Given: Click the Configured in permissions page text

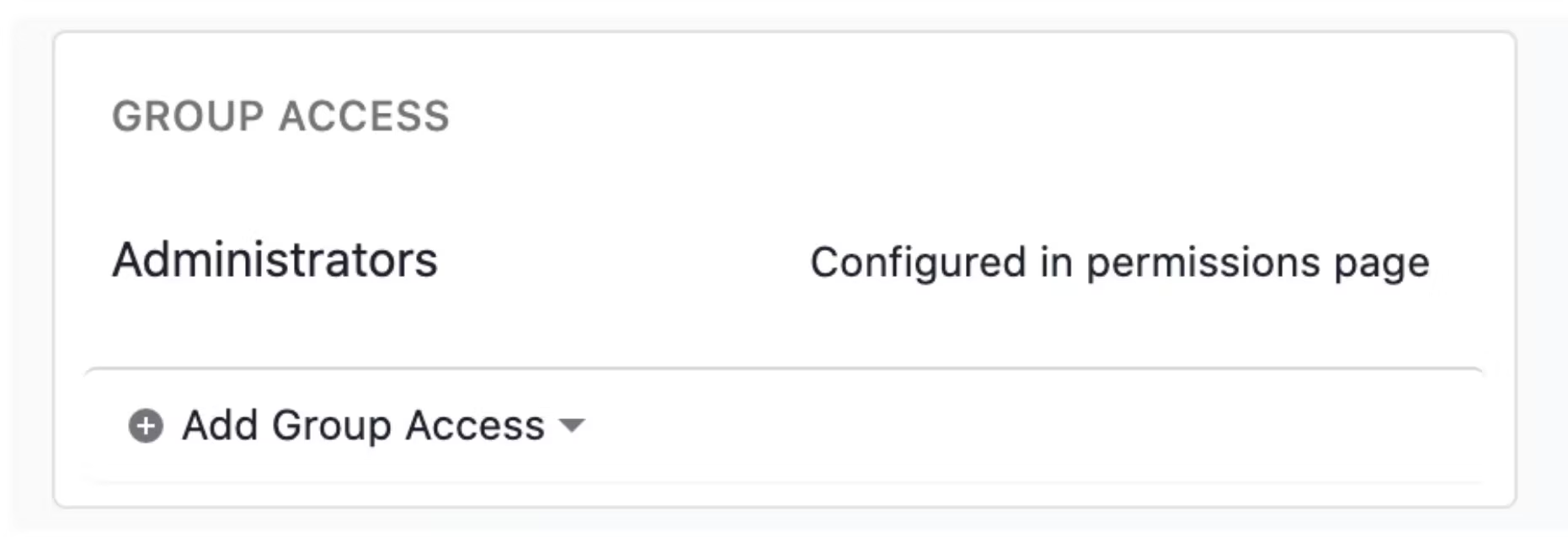Looking at the screenshot, I should (1120, 263).
